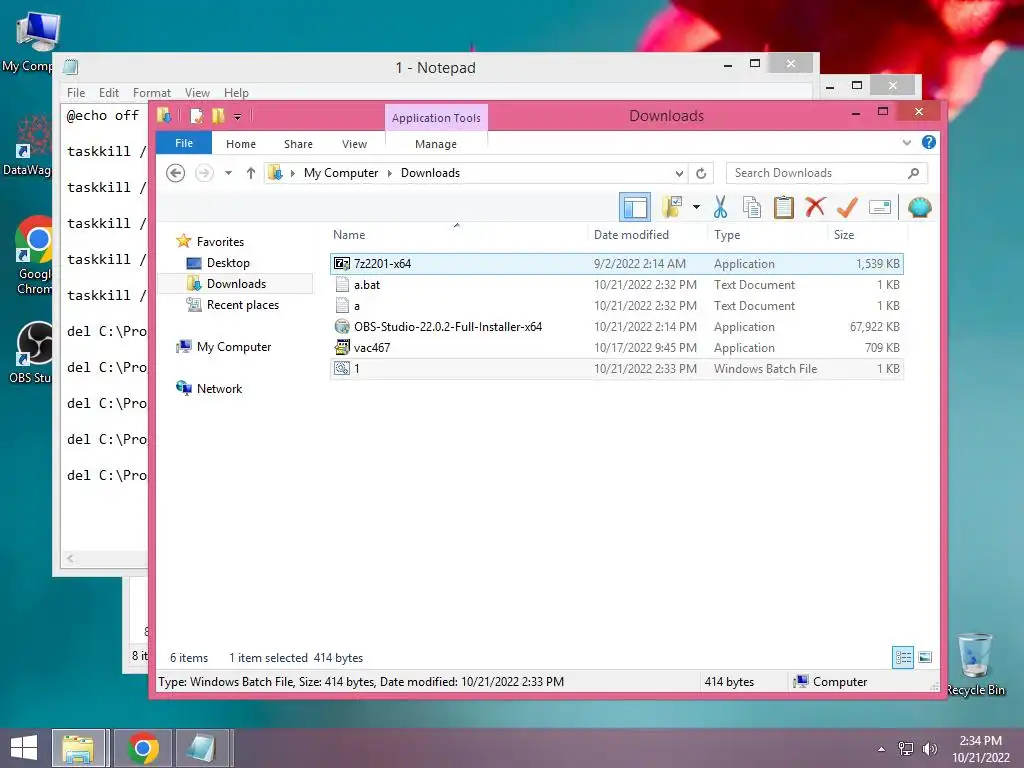The width and height of the screenshot is (1024, 768).
Task: Switch to the Home ribbon tab
Action: [241, 144]
